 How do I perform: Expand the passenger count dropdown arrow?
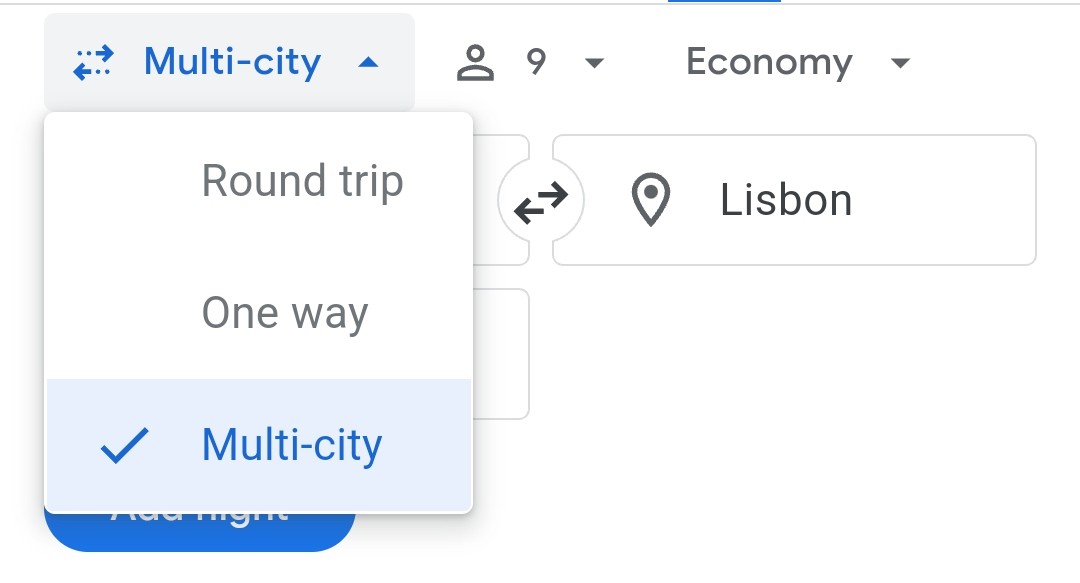(x=594, y=63)
